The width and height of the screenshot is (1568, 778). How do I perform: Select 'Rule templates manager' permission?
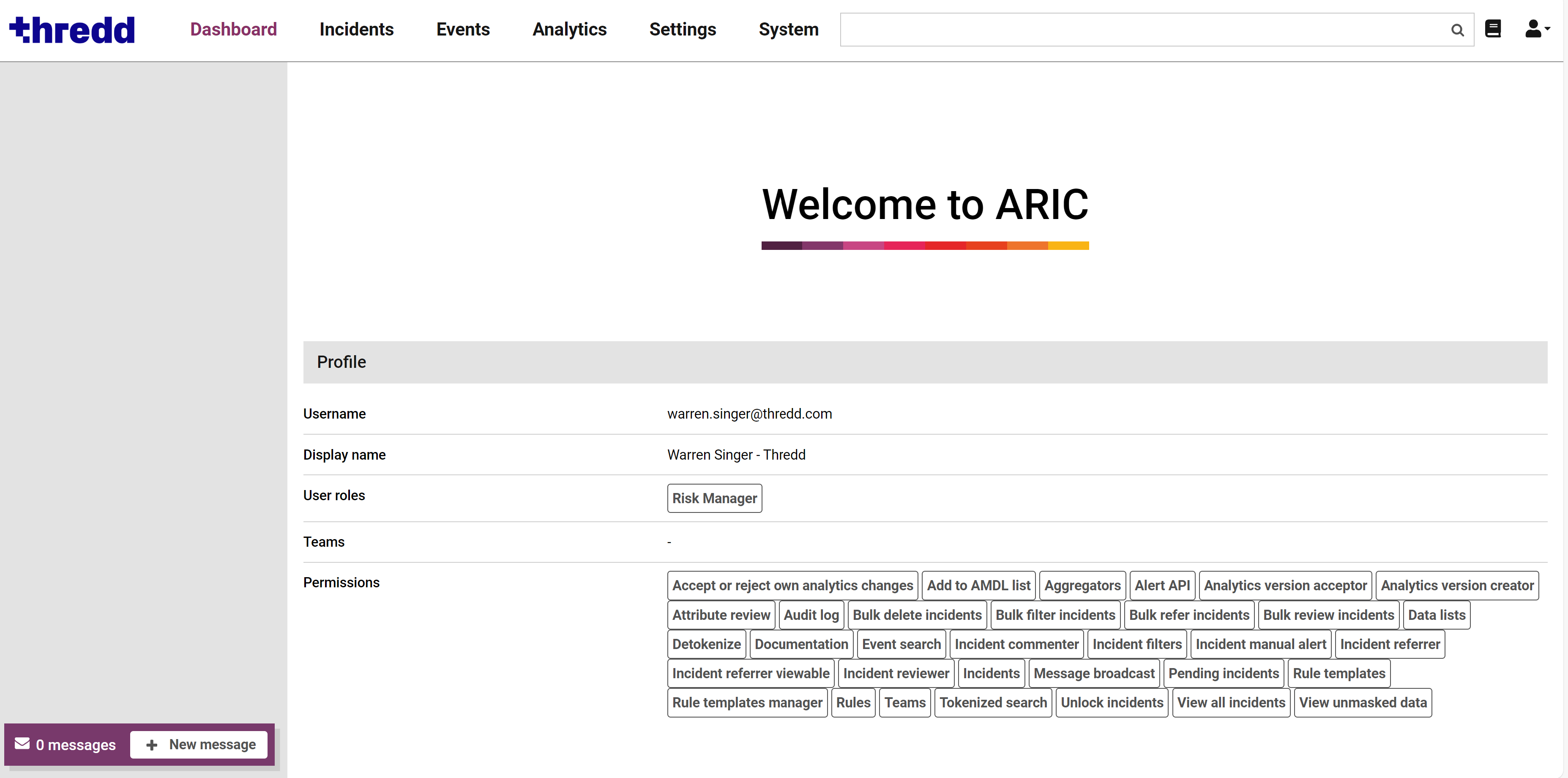[x=747, y=702]
